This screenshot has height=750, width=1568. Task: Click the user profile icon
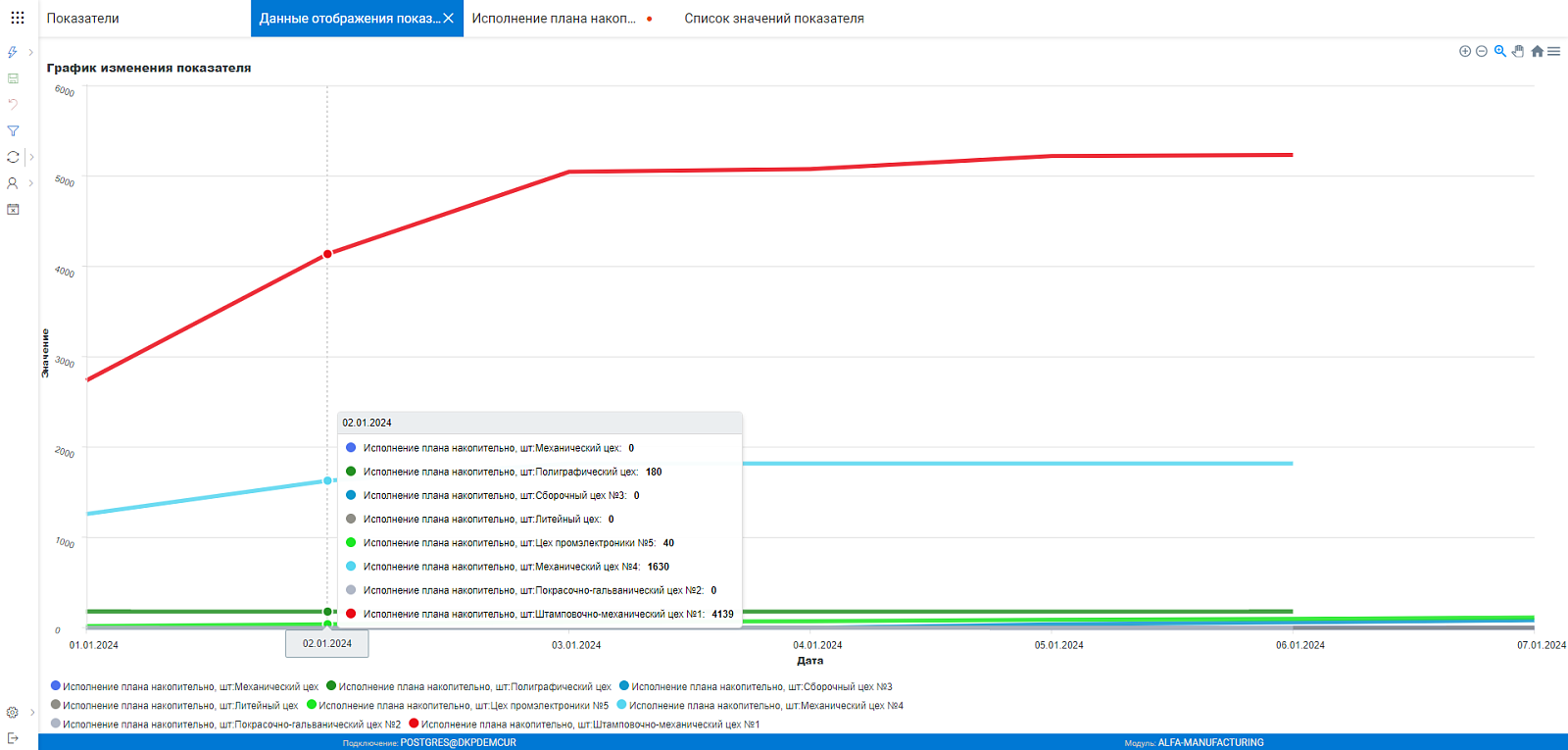tap(13, 183)
